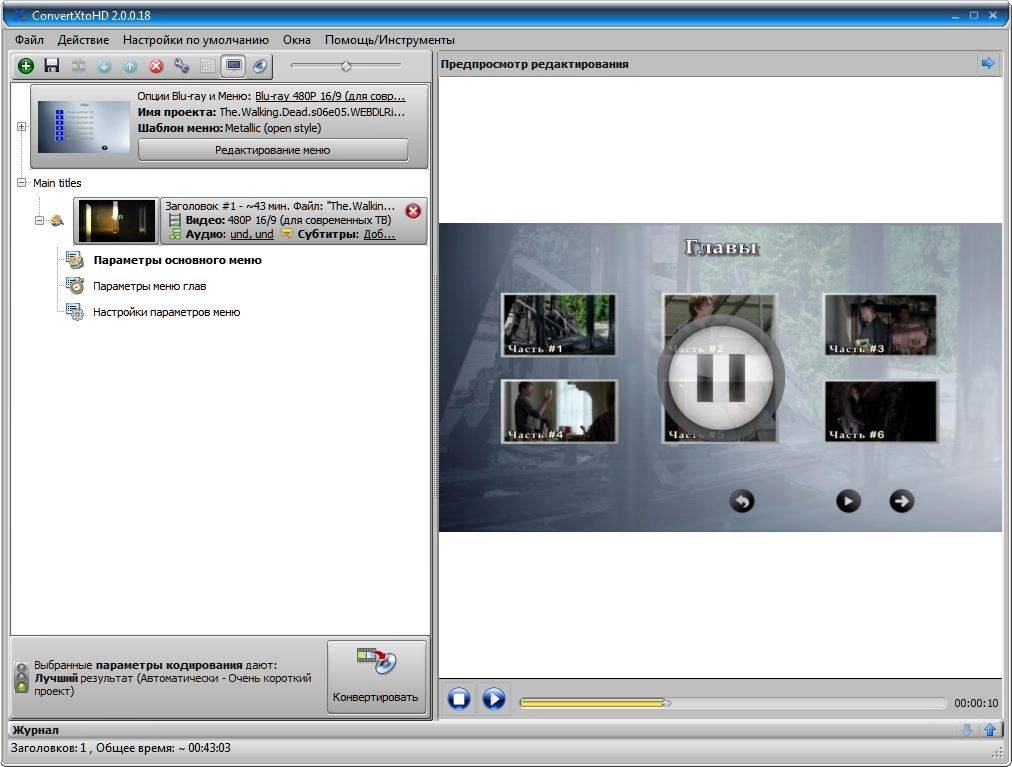Remove title with red X on Заголовок #1
This screenshot has width=1012, height=767.
pyautogui.click(x=413, y=210)
